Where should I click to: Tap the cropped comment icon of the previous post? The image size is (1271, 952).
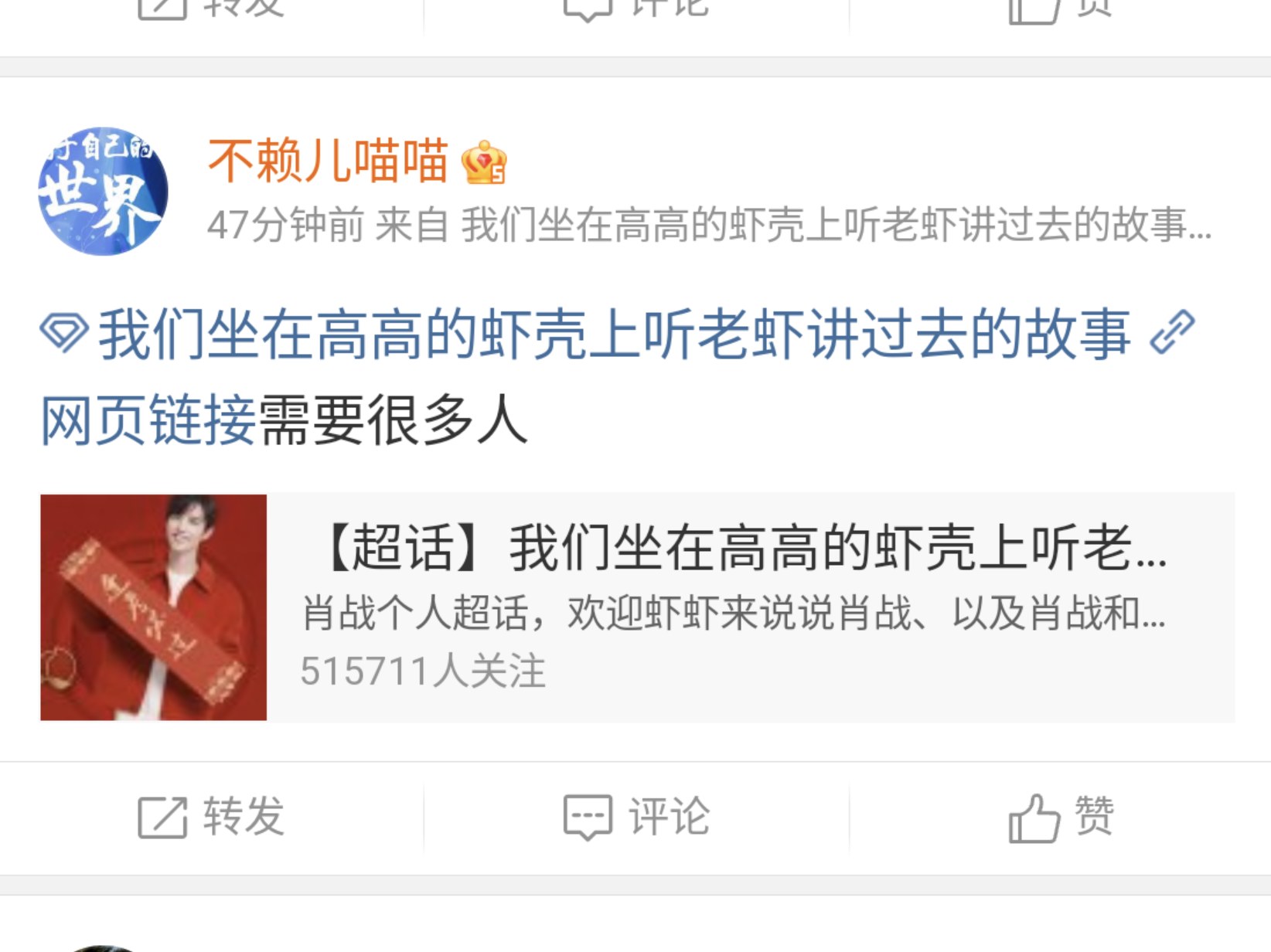click(588, 10)
